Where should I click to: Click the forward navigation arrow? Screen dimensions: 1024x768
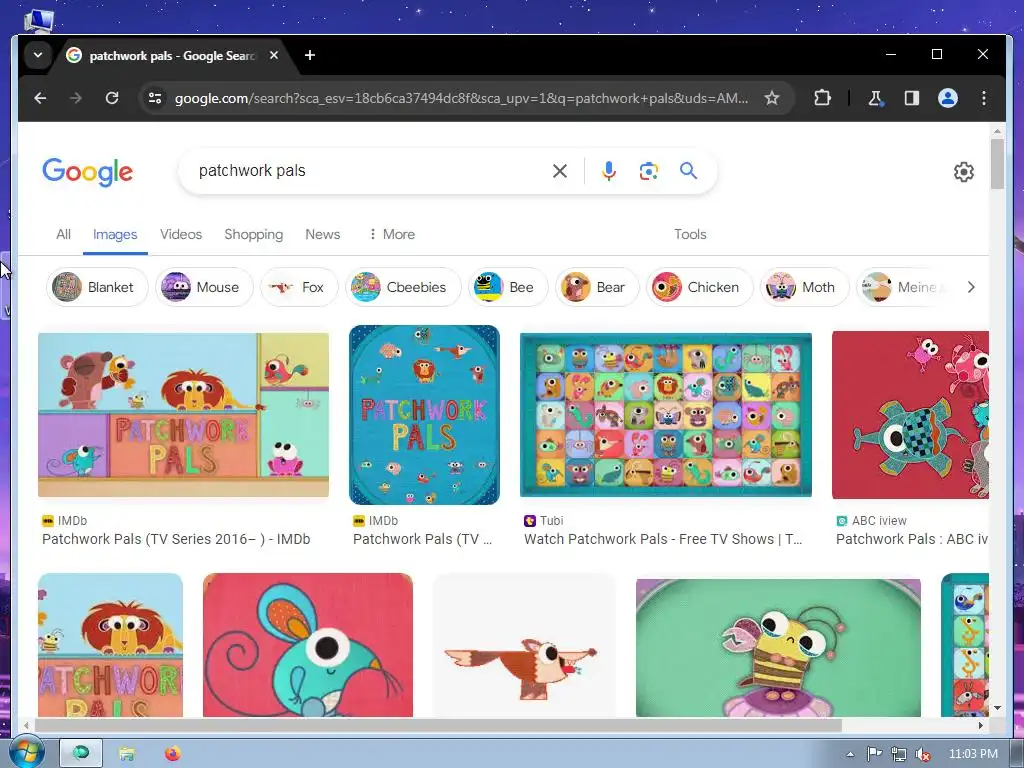(76, 98)
